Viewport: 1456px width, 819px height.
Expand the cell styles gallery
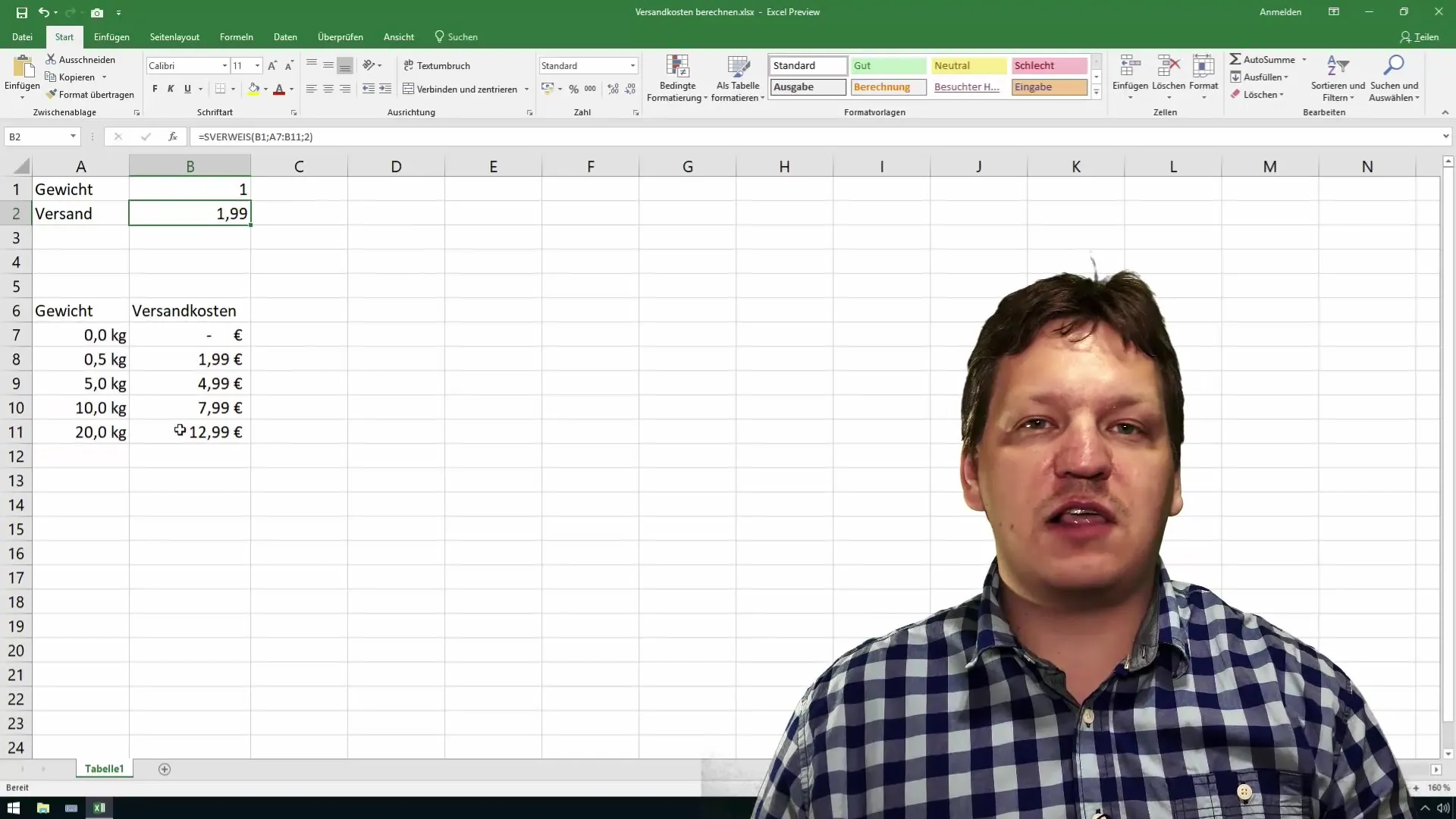[x=1097, y=93]
